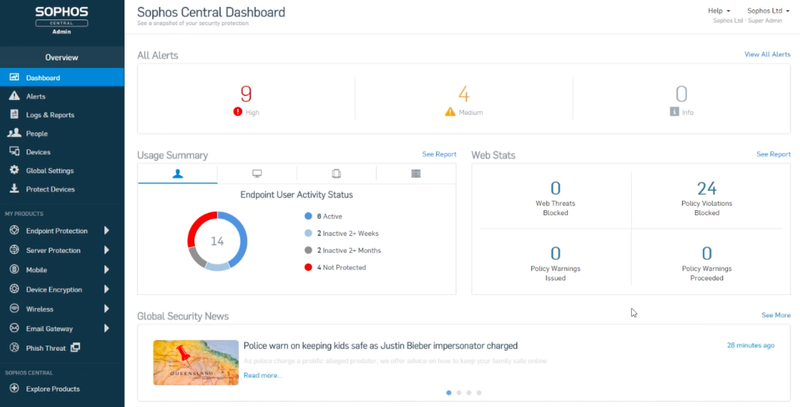This screenshot has height=407, width=800.
Task: Click the Mobile product icon
Action: point(14,269)
